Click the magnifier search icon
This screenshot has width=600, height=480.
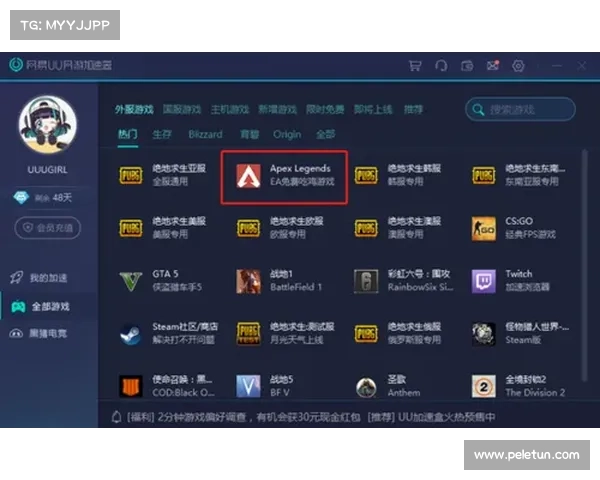pyautogui.click(x=478, y=110)
